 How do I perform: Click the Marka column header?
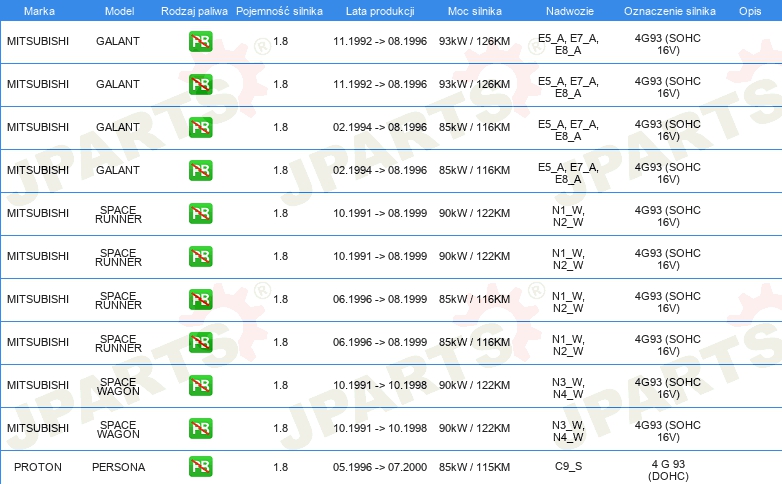pyautogui.click(x=39, y=11)
